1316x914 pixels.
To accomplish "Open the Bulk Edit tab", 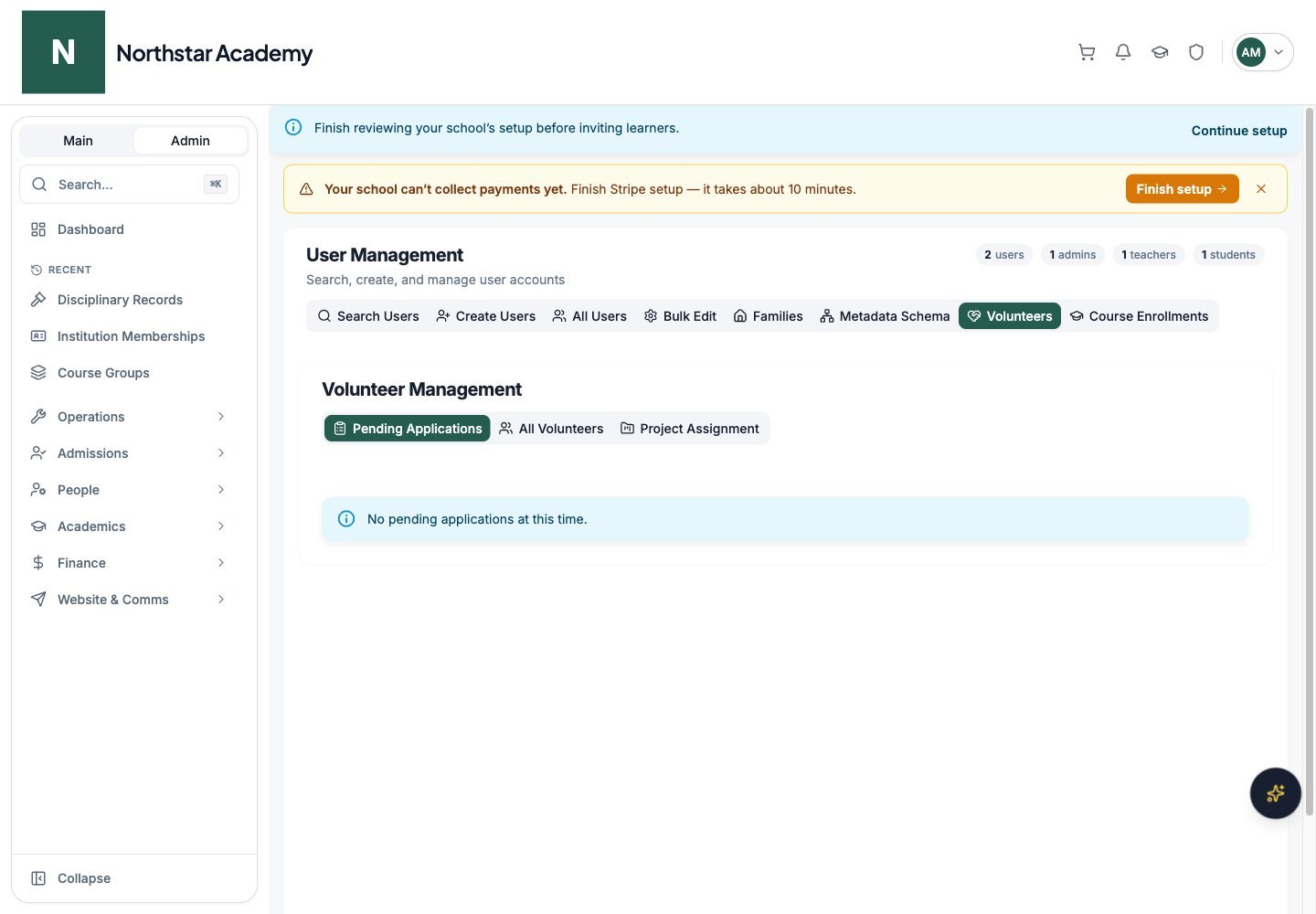I will coord(680,316).
